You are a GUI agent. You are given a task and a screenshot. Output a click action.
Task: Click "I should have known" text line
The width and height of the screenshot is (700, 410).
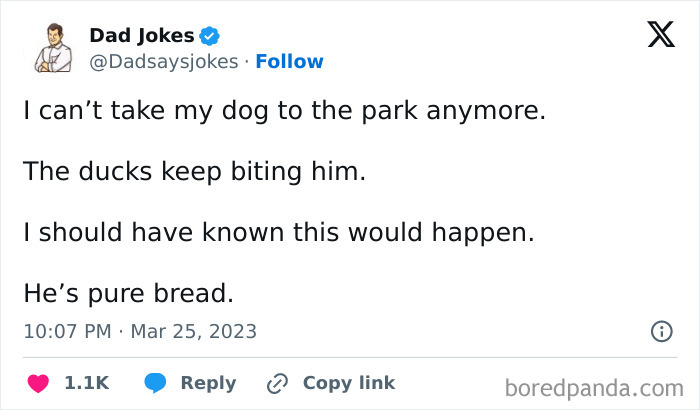(279, 233)
